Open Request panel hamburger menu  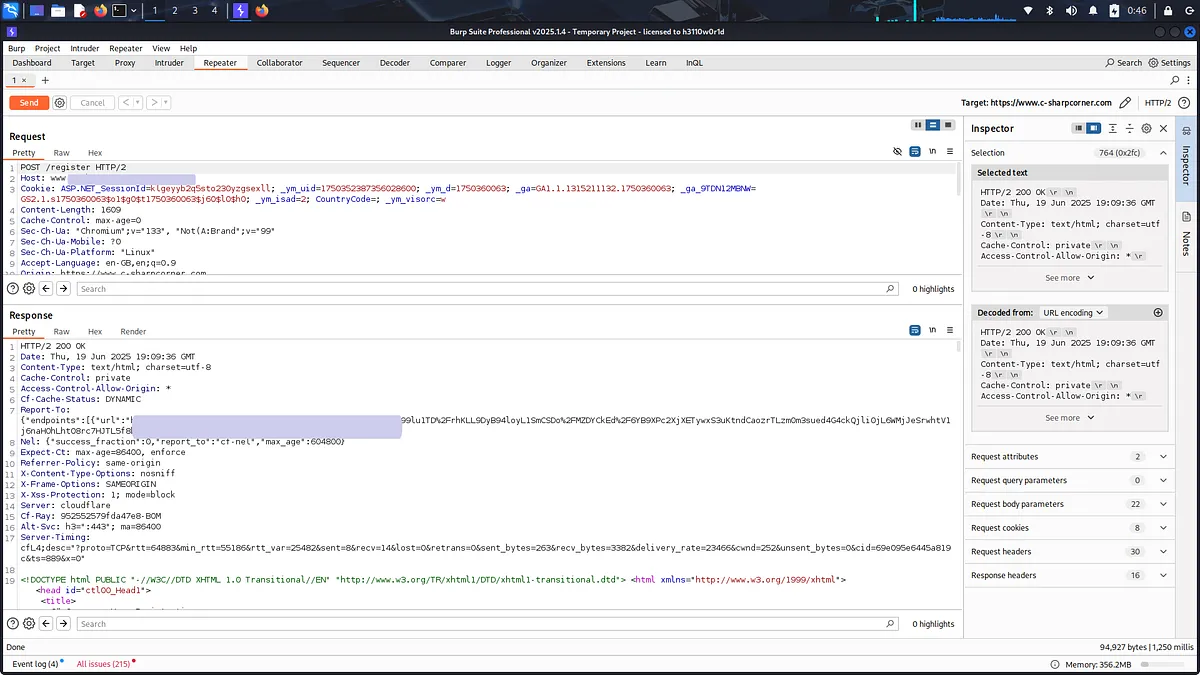(x=950, y=151)
